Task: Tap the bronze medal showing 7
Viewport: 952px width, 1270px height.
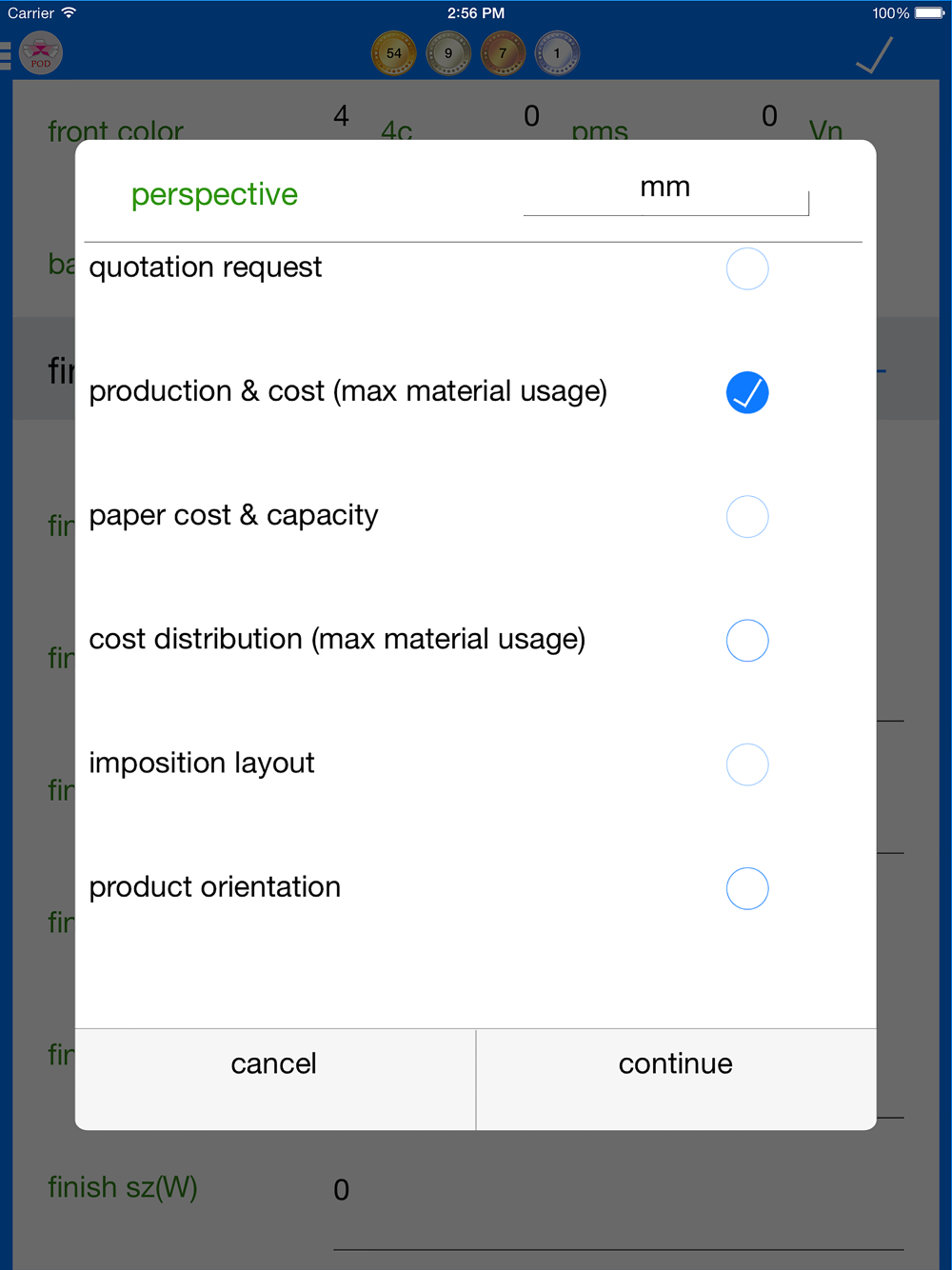Action: click(503, 53)
